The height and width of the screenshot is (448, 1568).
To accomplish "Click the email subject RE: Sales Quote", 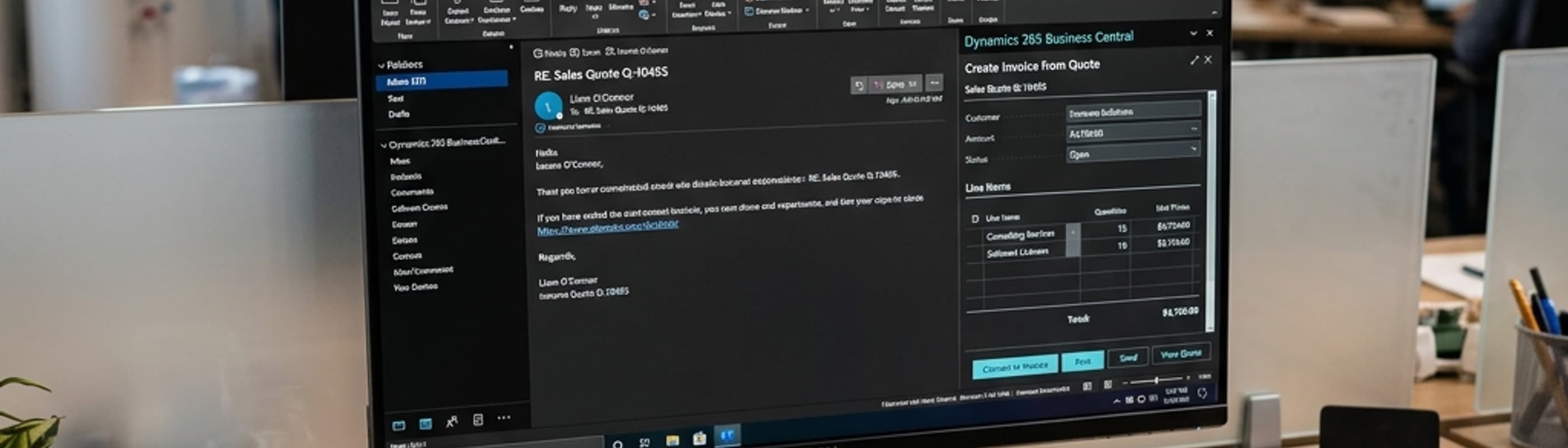I will pyautogui.click(x=601, y=74).
